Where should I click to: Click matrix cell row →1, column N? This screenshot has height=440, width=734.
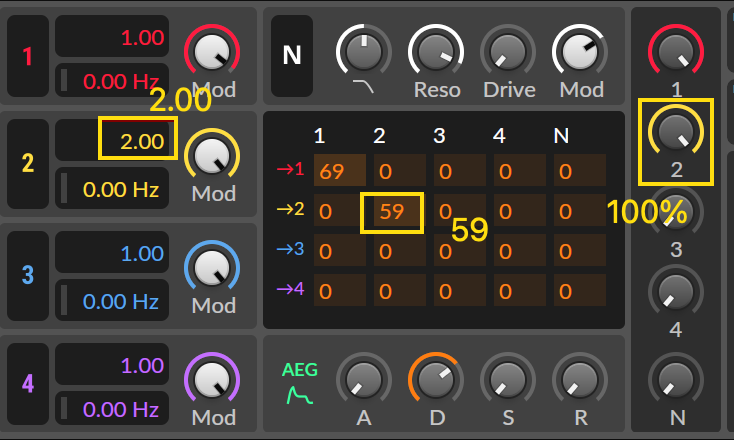(580, 170)
